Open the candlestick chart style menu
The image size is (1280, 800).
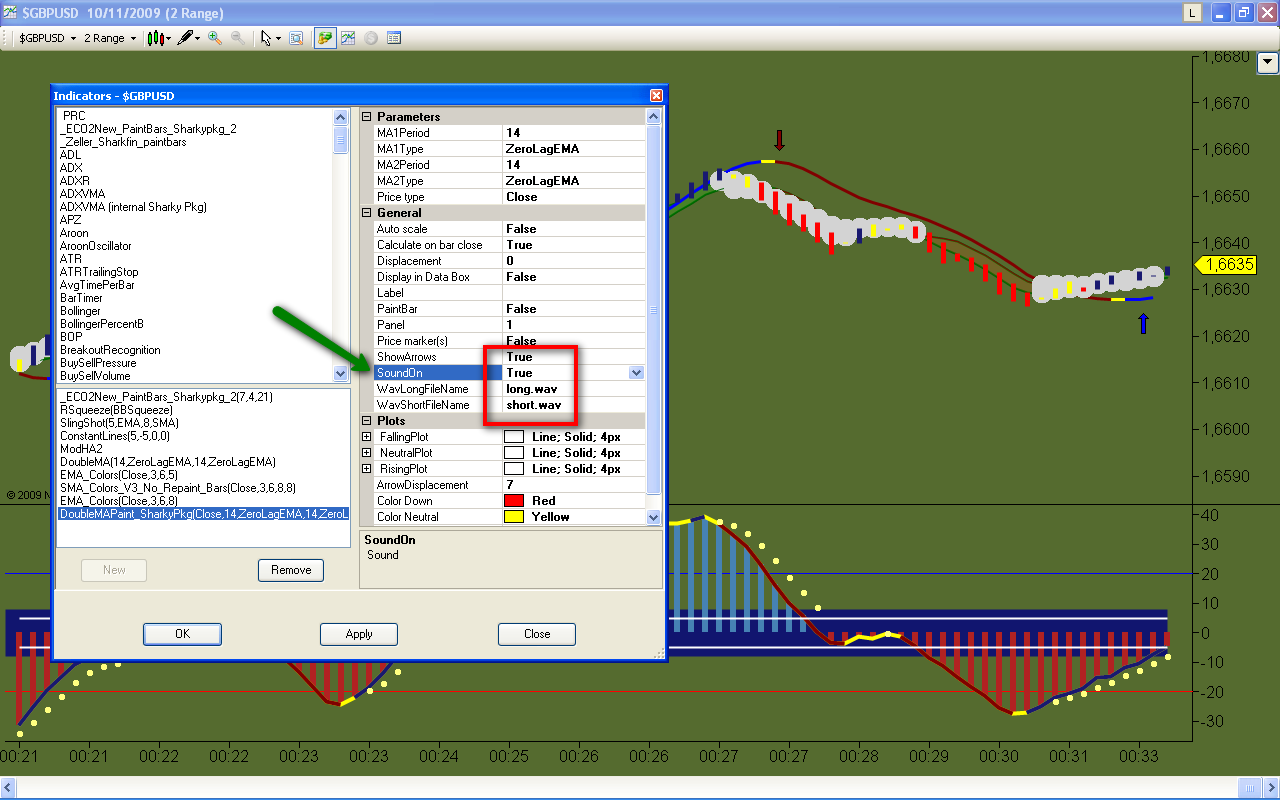(x=159, y=38)
